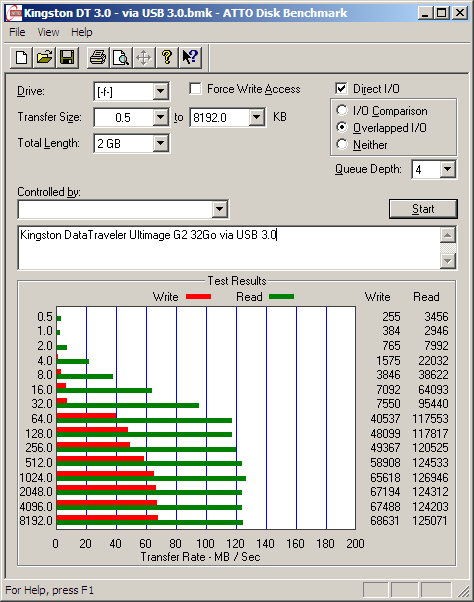Click the 8192.0 row label in chart
The image size is (474, 602).
[36, 521]
